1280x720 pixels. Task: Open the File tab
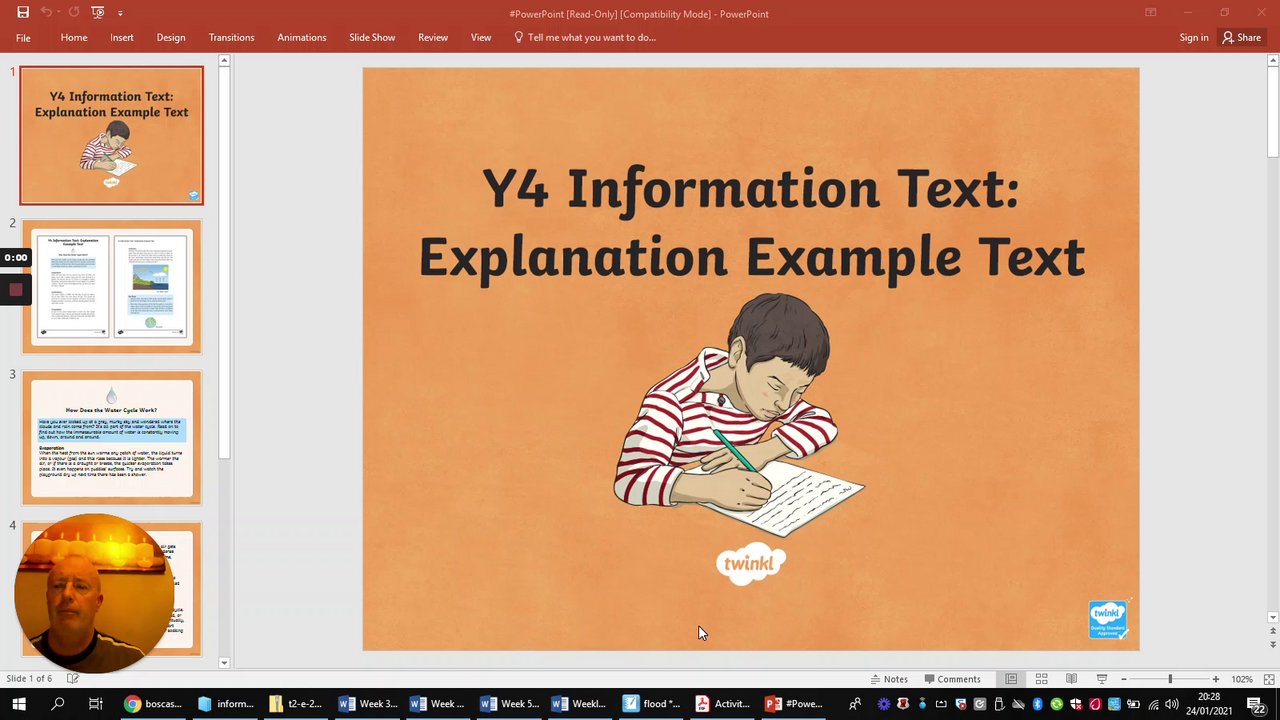(23, 37)
